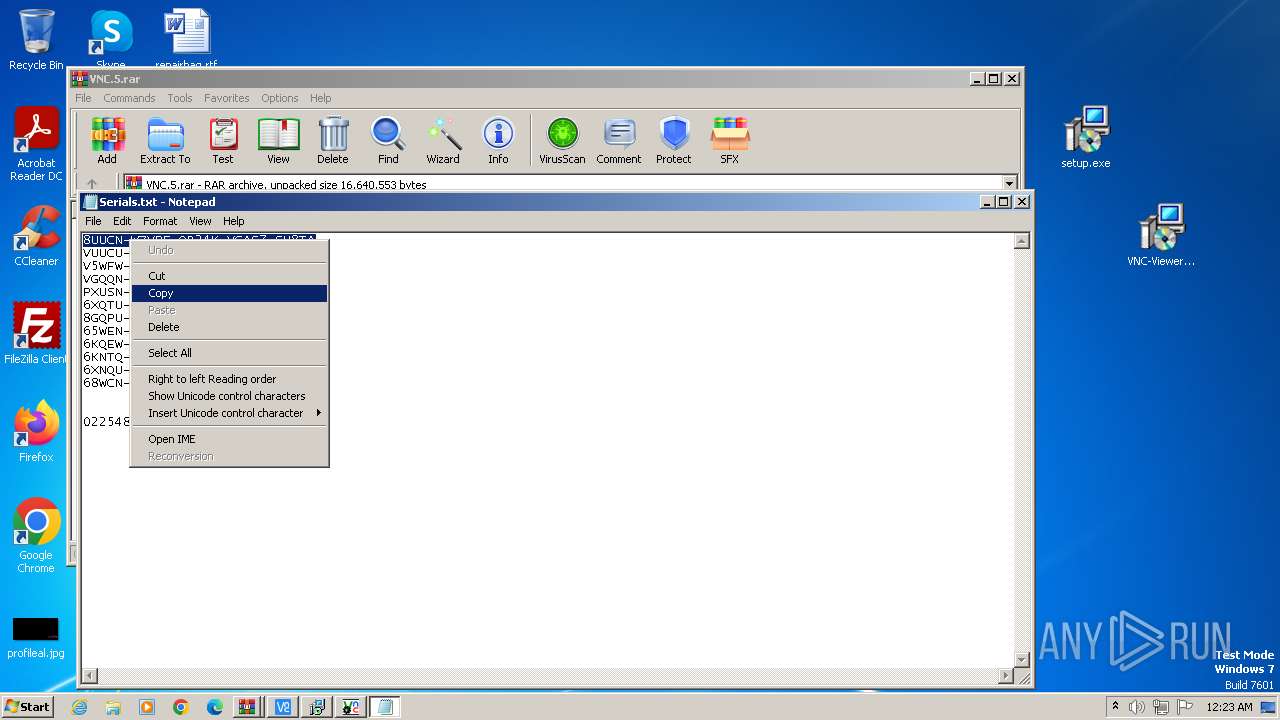1280x720 pixels.
Task: Select the VNC-Viewer installer icon
Action: [x=1161, y=236]
